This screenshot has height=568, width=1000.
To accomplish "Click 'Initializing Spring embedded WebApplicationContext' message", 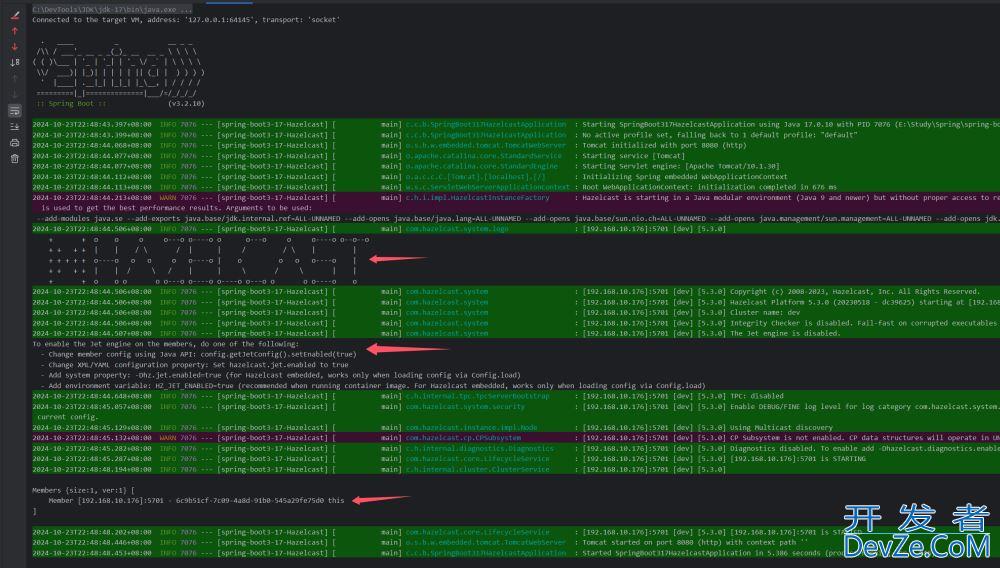I will click(x=685, y=177).
